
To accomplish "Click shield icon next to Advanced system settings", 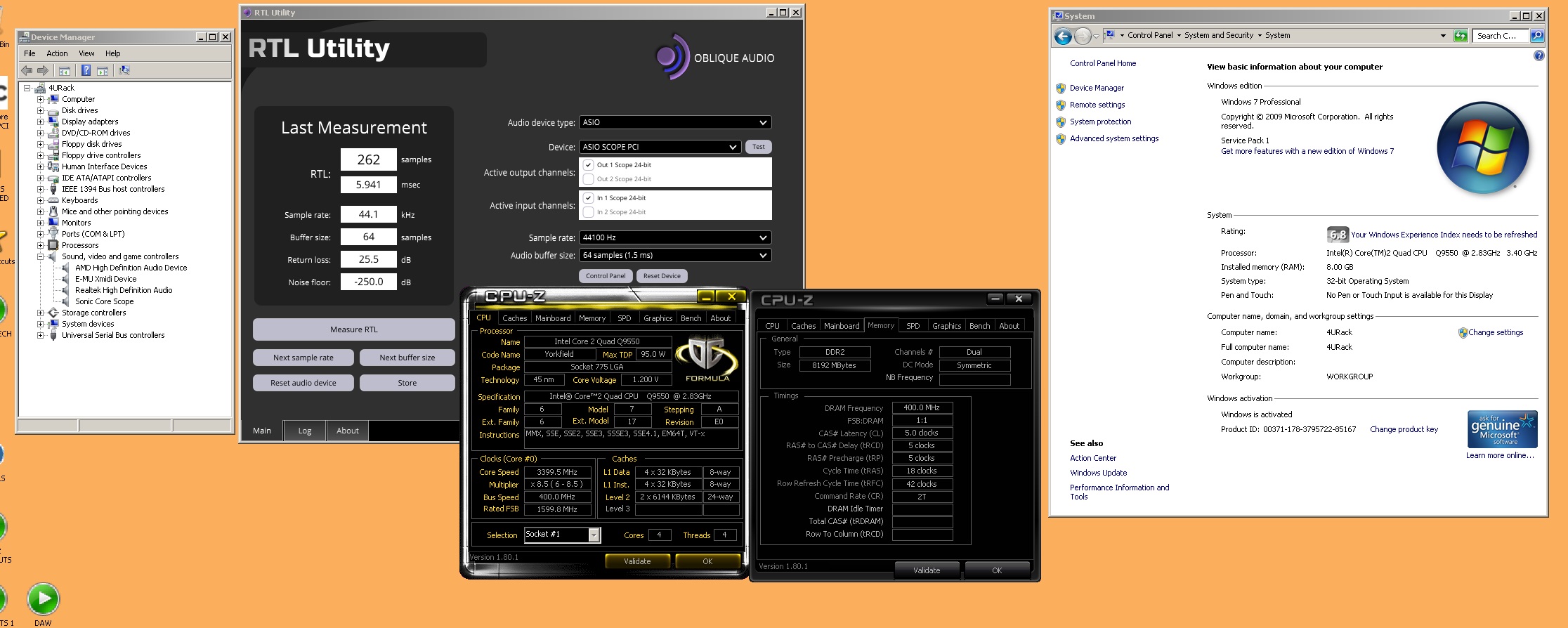I will coord(1061,139).
